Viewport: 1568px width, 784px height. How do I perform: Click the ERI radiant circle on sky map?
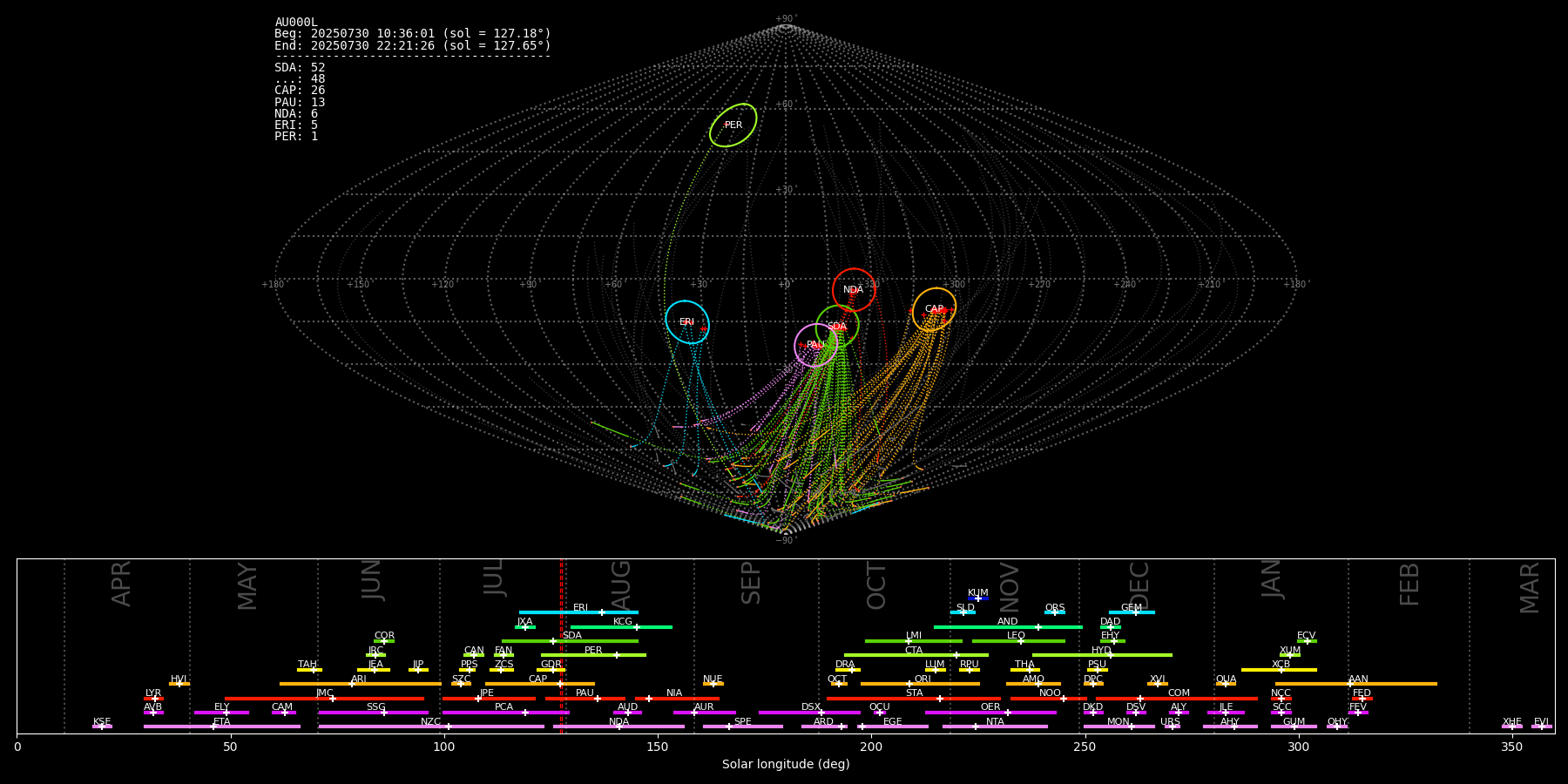click(x=687, y=322)
